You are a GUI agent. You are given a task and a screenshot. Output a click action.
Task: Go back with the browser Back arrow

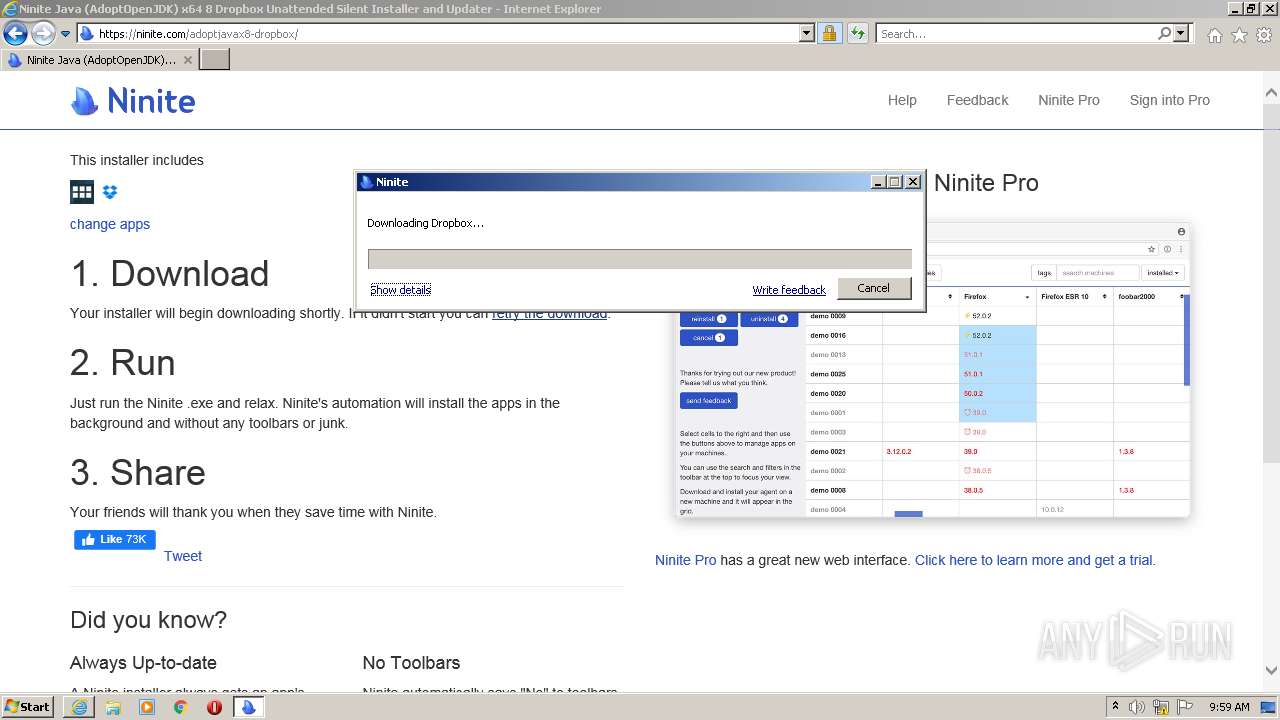[x=15, y=33]
